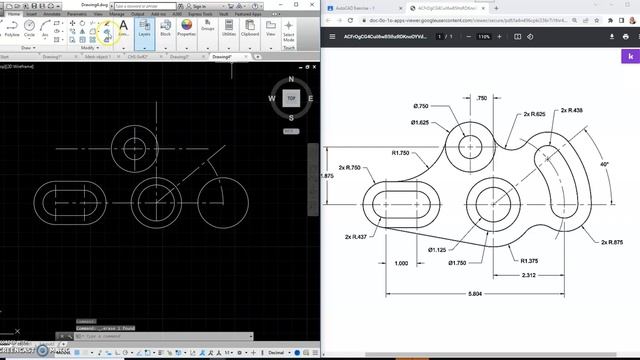Switch to the Annotate ribbon tab
The image size is (640, 360).
[x=52, y=14]
